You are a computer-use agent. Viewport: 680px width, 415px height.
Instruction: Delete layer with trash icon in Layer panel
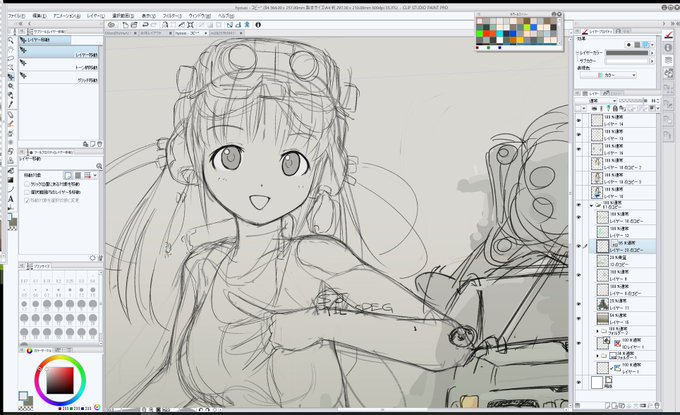[657, 405]
